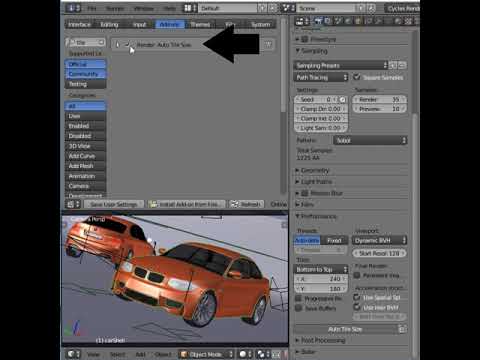
Task: Toggle Use Hair BVH checkbox
Action: [357, 307]
